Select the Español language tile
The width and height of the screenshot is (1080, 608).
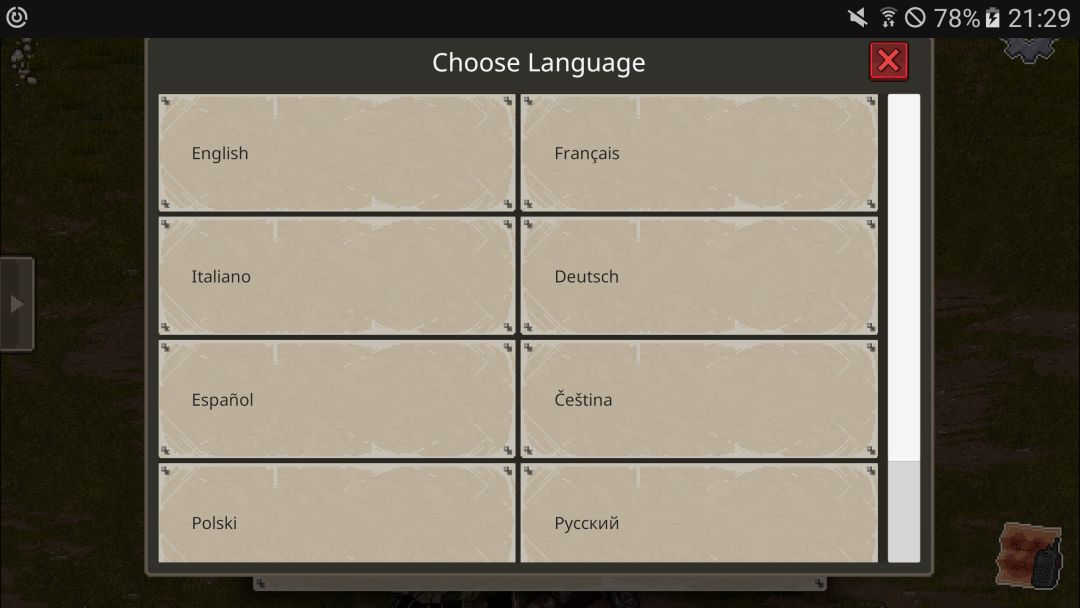[x=337, y=399]
